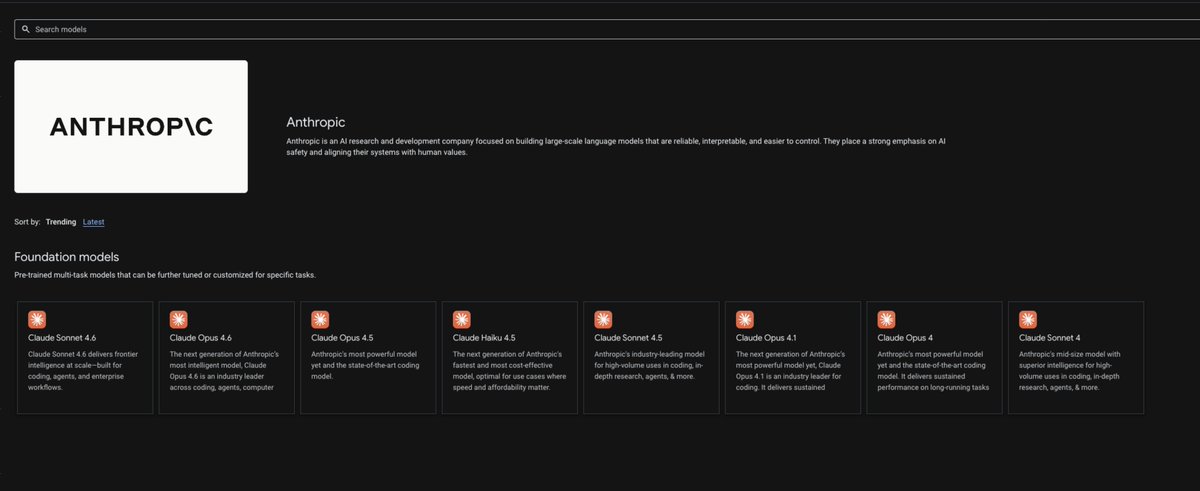Sort models by Trending
This screenshot has width=1200, height=491.
pyautogui.click(x=61, y=222)
